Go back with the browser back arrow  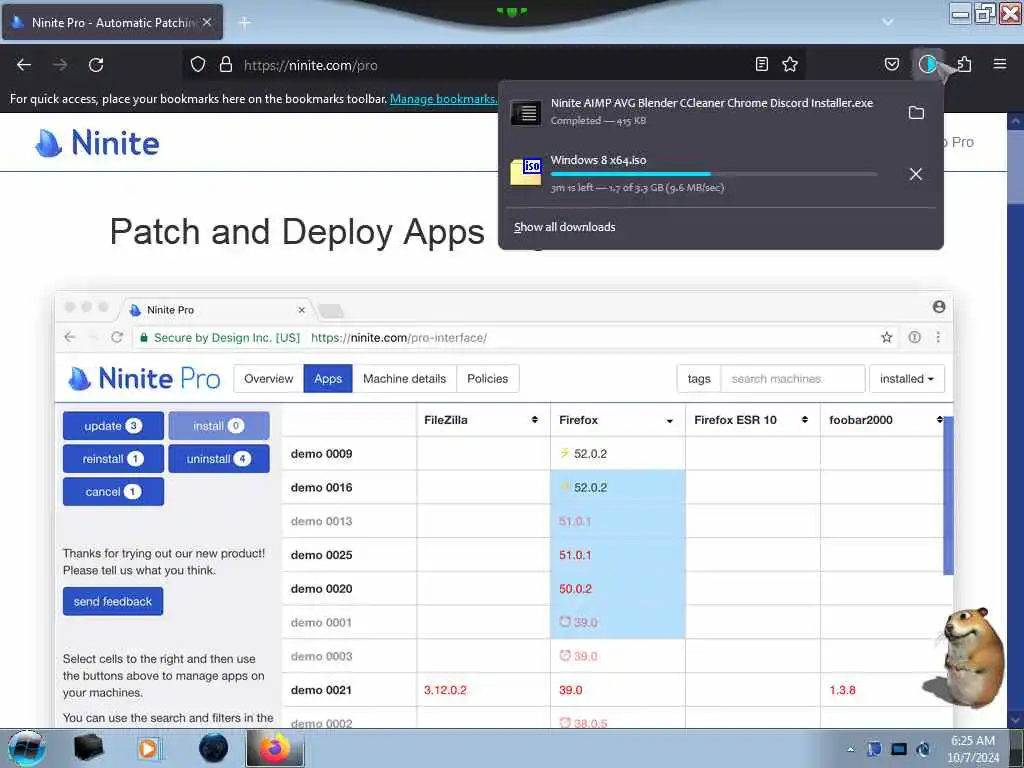(24, 65)
